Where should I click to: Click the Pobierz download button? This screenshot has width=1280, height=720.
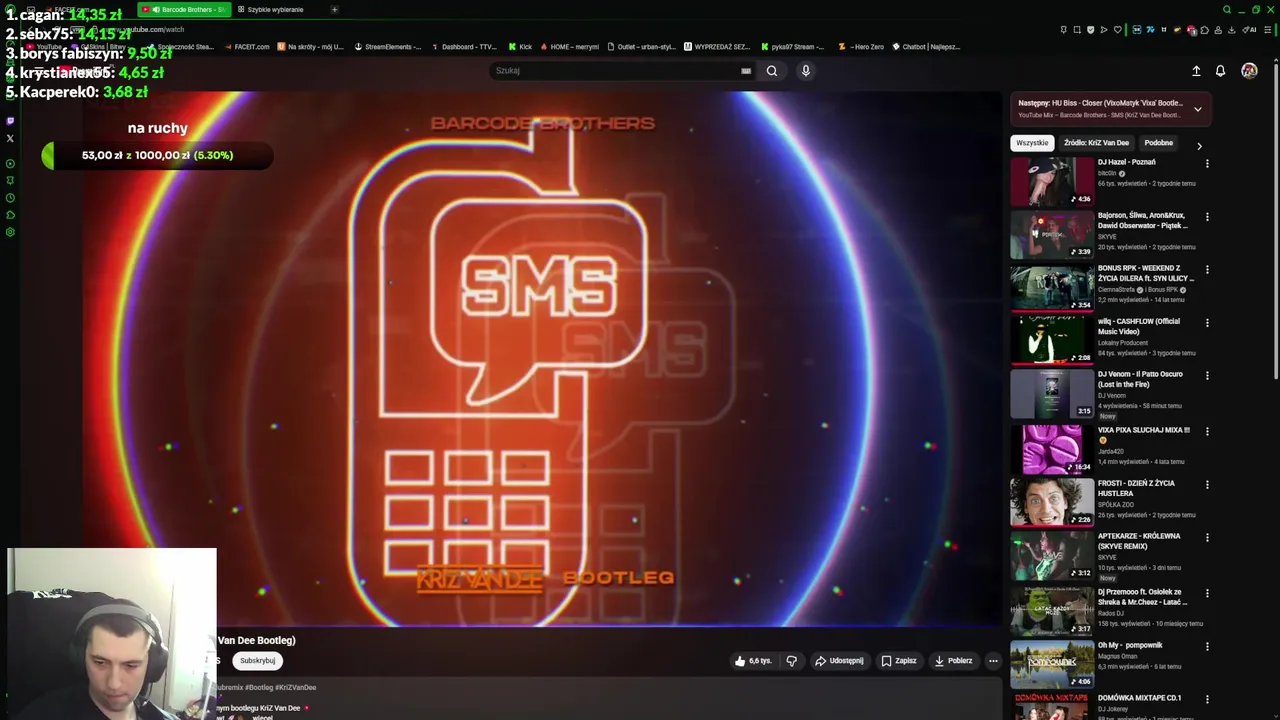[x=952, y=661]
